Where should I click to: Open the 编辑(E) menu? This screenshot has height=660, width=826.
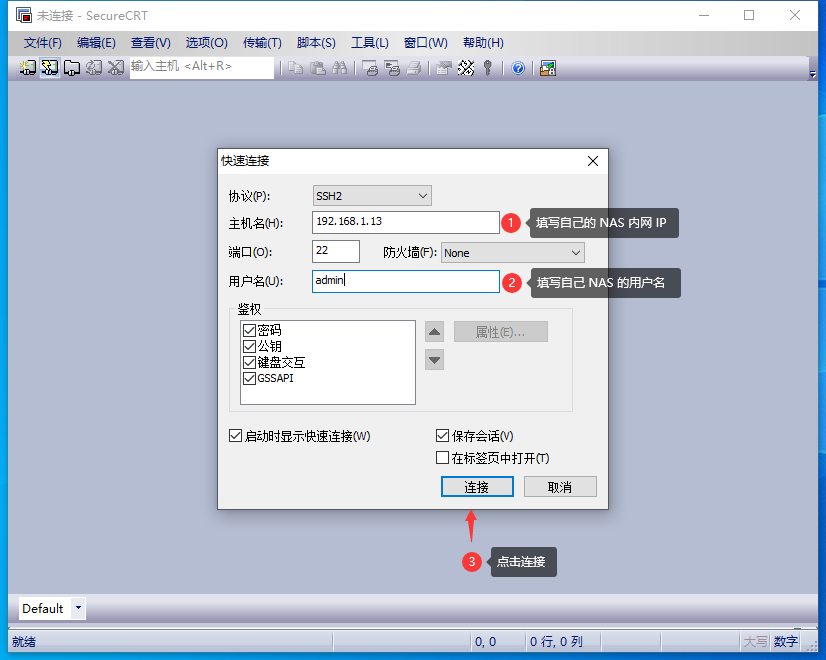tap(96, 43)
